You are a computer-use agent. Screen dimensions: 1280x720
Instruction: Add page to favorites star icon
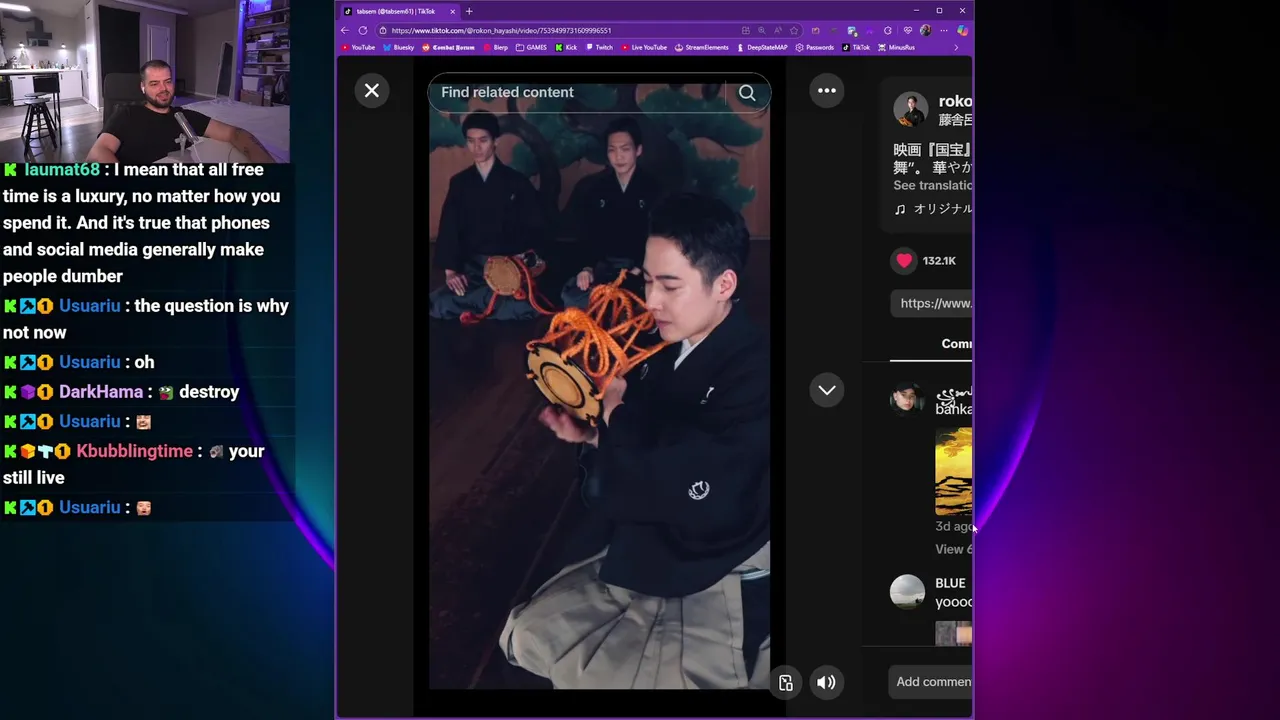[794, 31]
